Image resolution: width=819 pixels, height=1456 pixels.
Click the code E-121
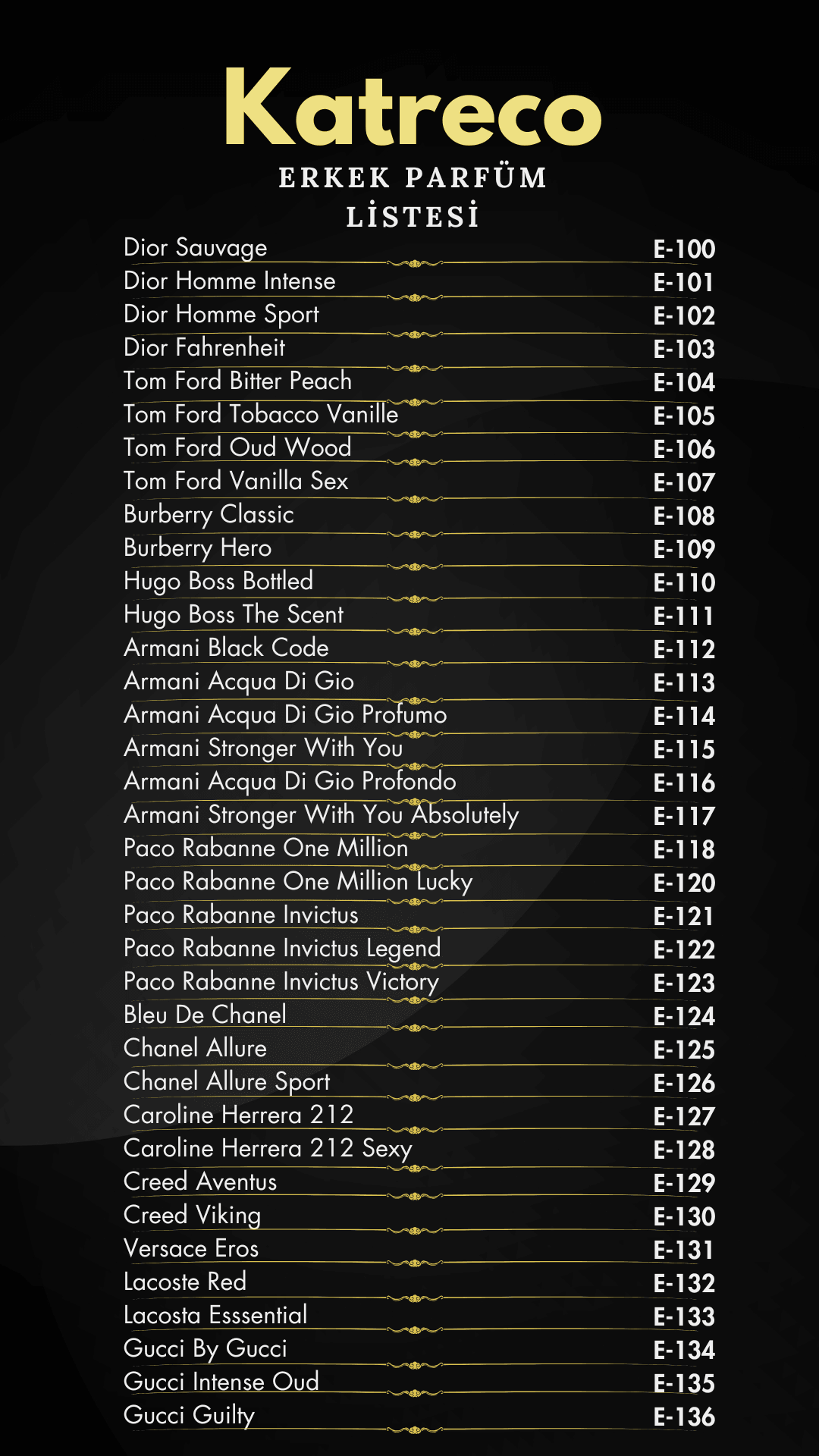pos(684,917)
